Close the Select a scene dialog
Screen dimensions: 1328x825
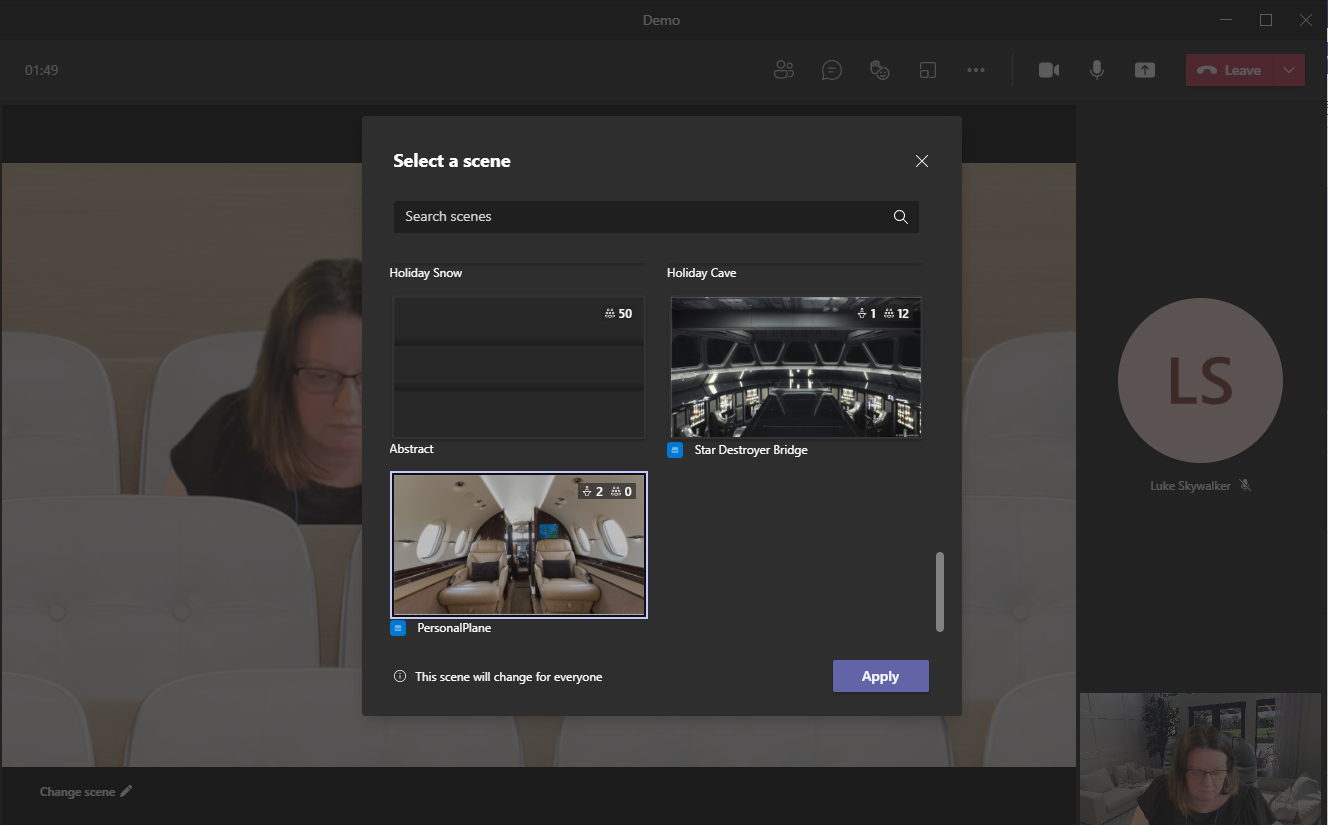coord(922,161)
